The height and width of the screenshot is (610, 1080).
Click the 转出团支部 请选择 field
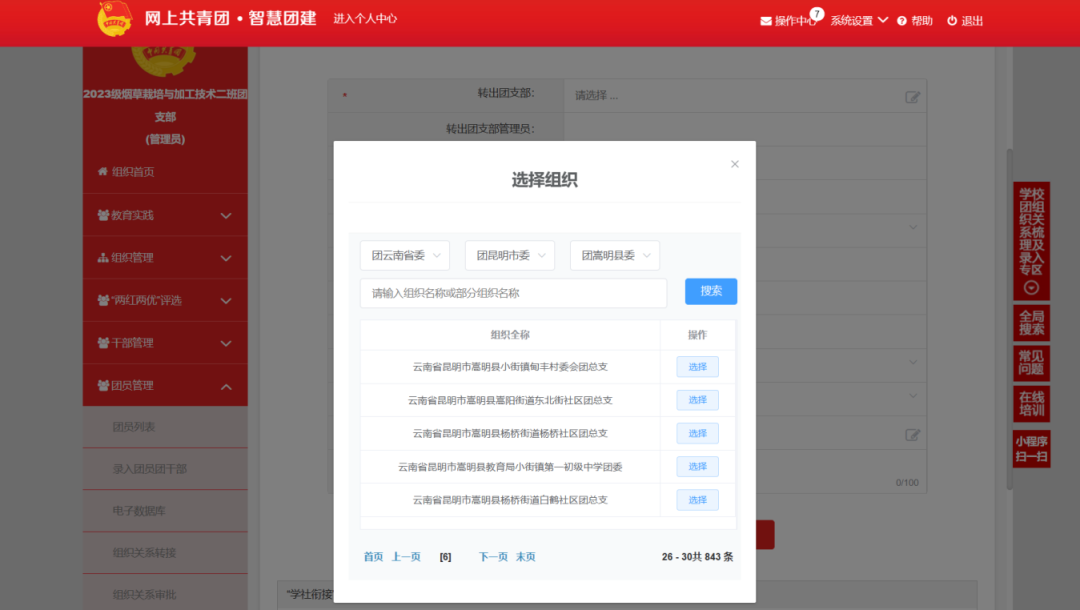click(x=745, y=96)
